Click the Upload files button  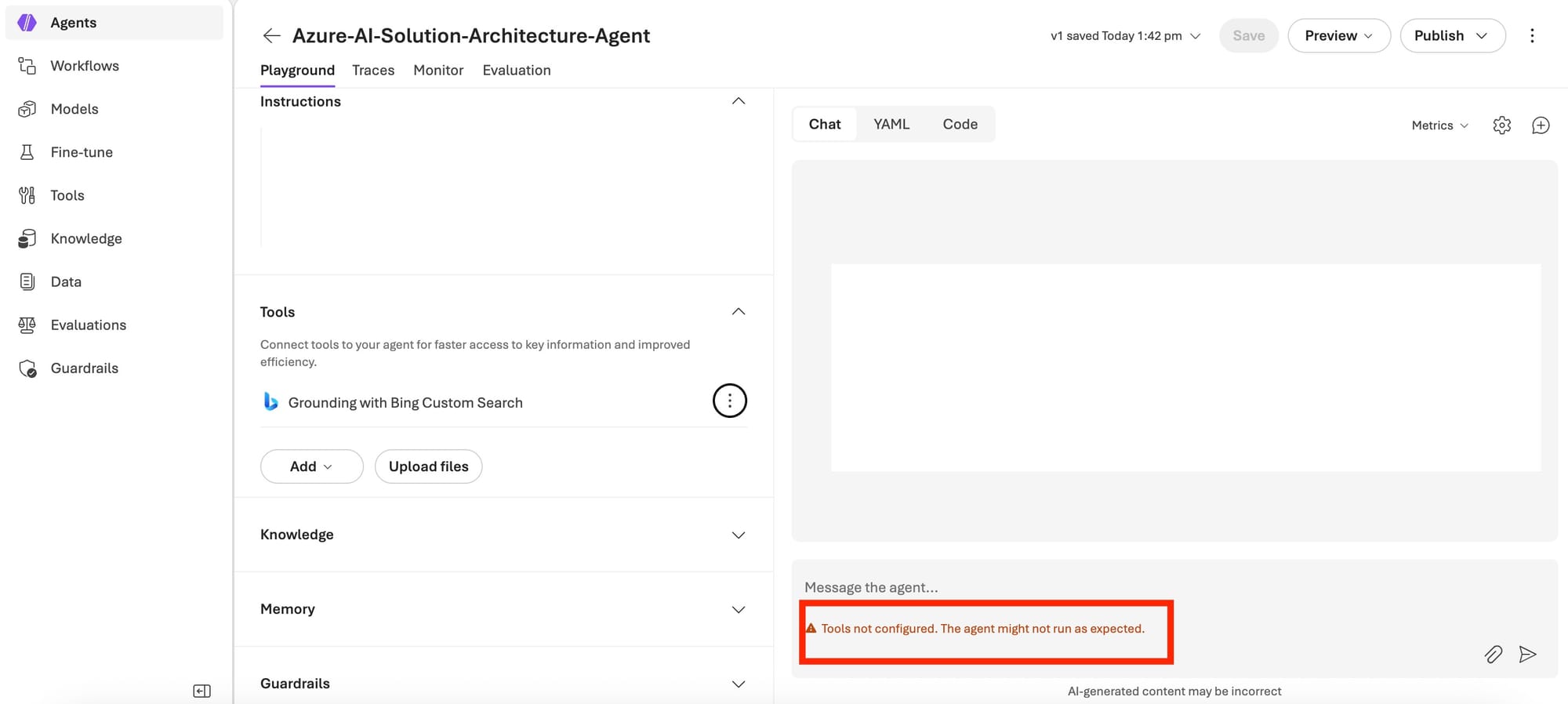(428, 466)
